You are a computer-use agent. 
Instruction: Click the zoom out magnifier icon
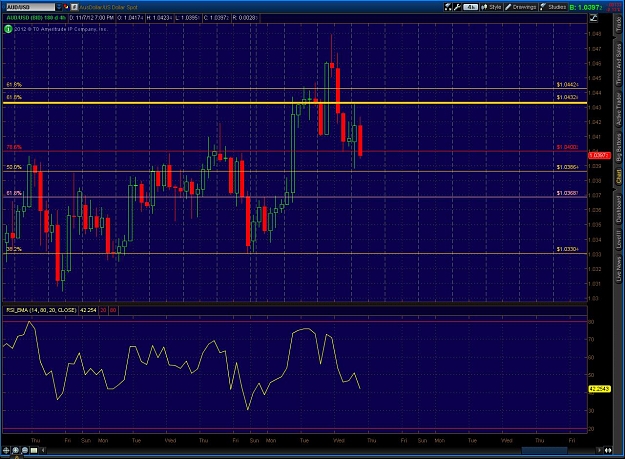25,450
